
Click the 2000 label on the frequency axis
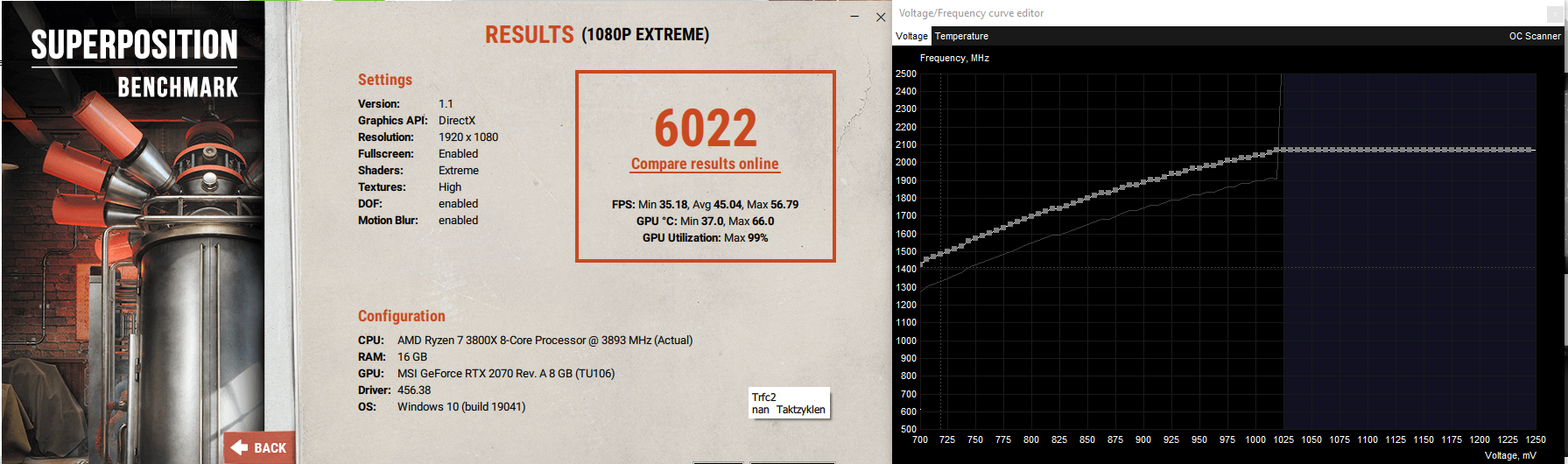pos(906,162)
